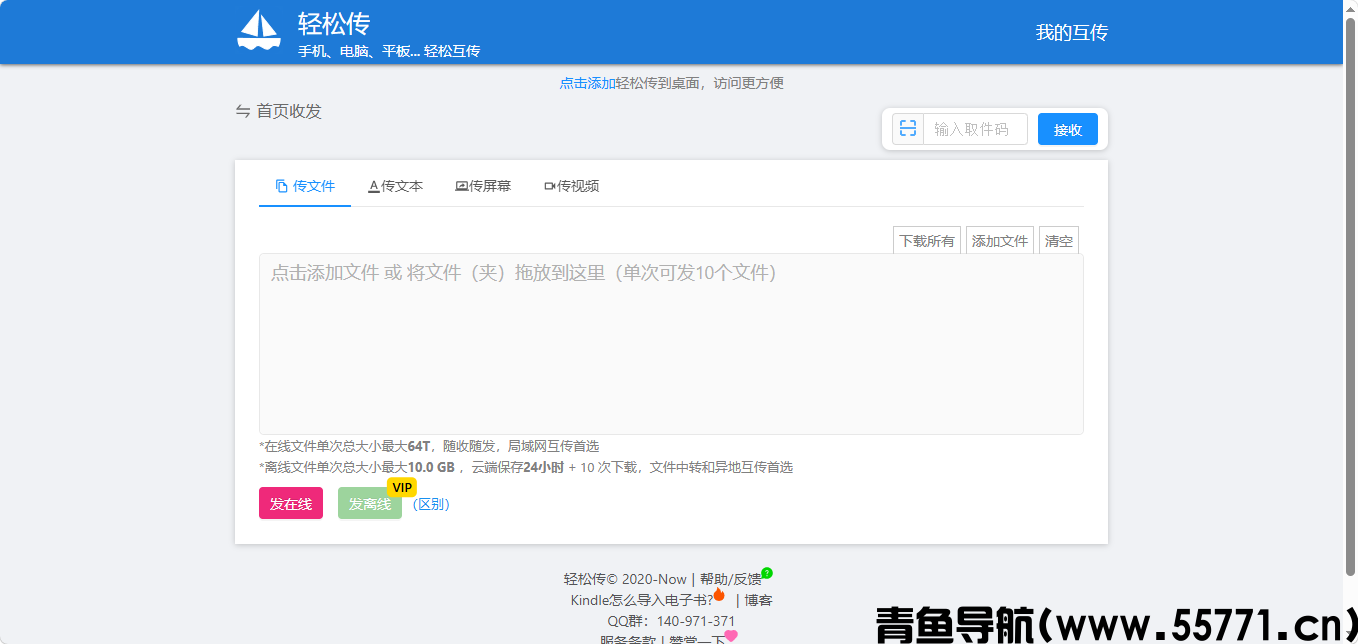This screenshot has height=644, width=1358.
Task: Click the QR scan icon beside pickup code field
Action: (x=907, y=129)
